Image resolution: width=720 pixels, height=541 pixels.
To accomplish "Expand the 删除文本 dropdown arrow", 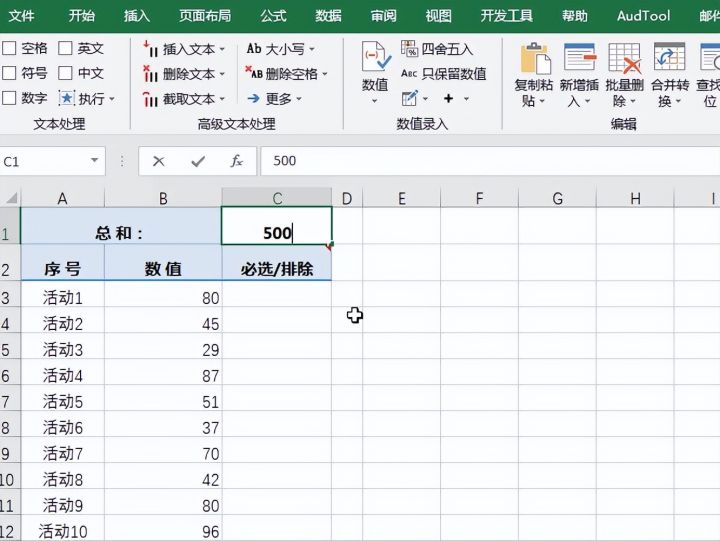I will [x=222, y=73].
